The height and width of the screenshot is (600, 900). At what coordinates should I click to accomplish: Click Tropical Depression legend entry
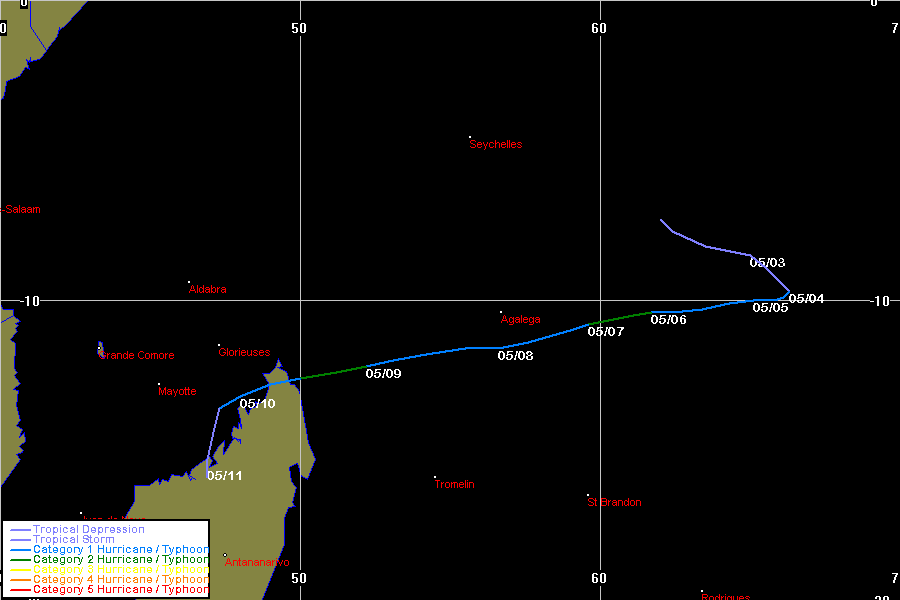88,530
